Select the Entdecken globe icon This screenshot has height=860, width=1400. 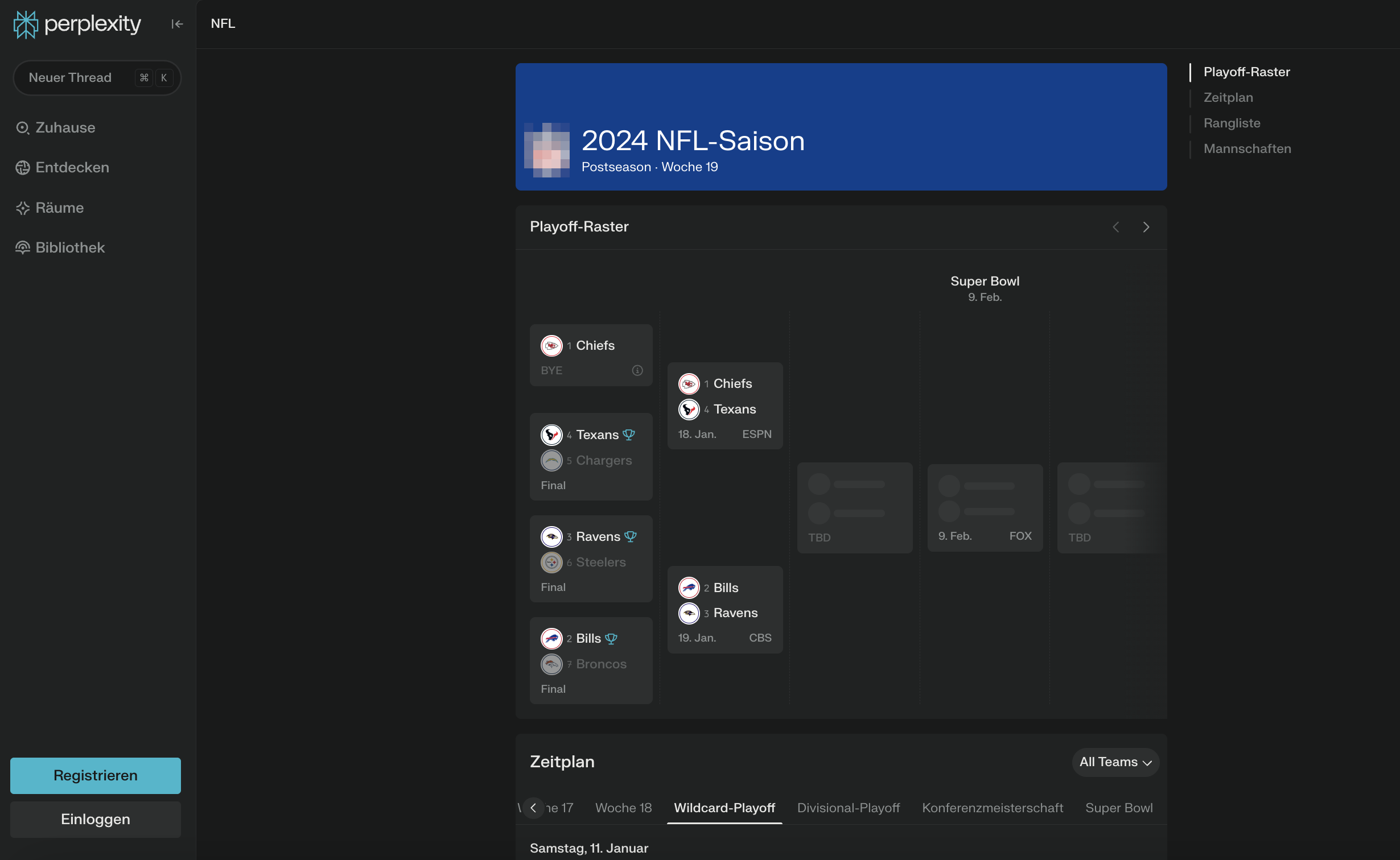coord(23,167)
